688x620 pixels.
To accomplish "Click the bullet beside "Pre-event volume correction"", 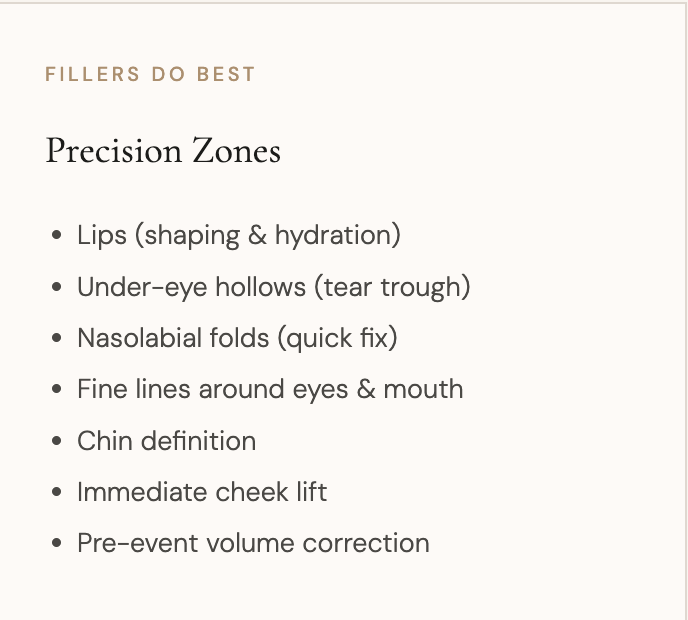I will point(57,544).
